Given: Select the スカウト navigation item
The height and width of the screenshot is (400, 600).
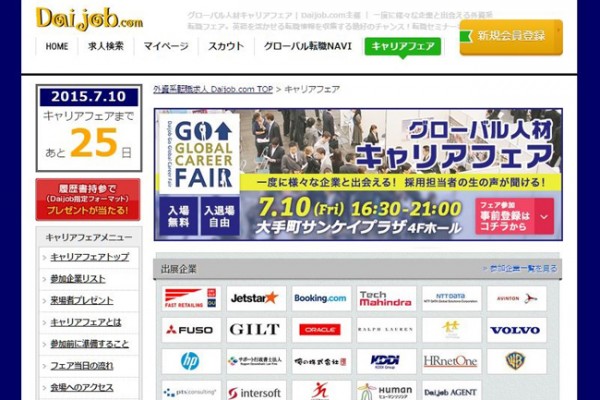Looking at the screenshot, I should click(226, 46).
